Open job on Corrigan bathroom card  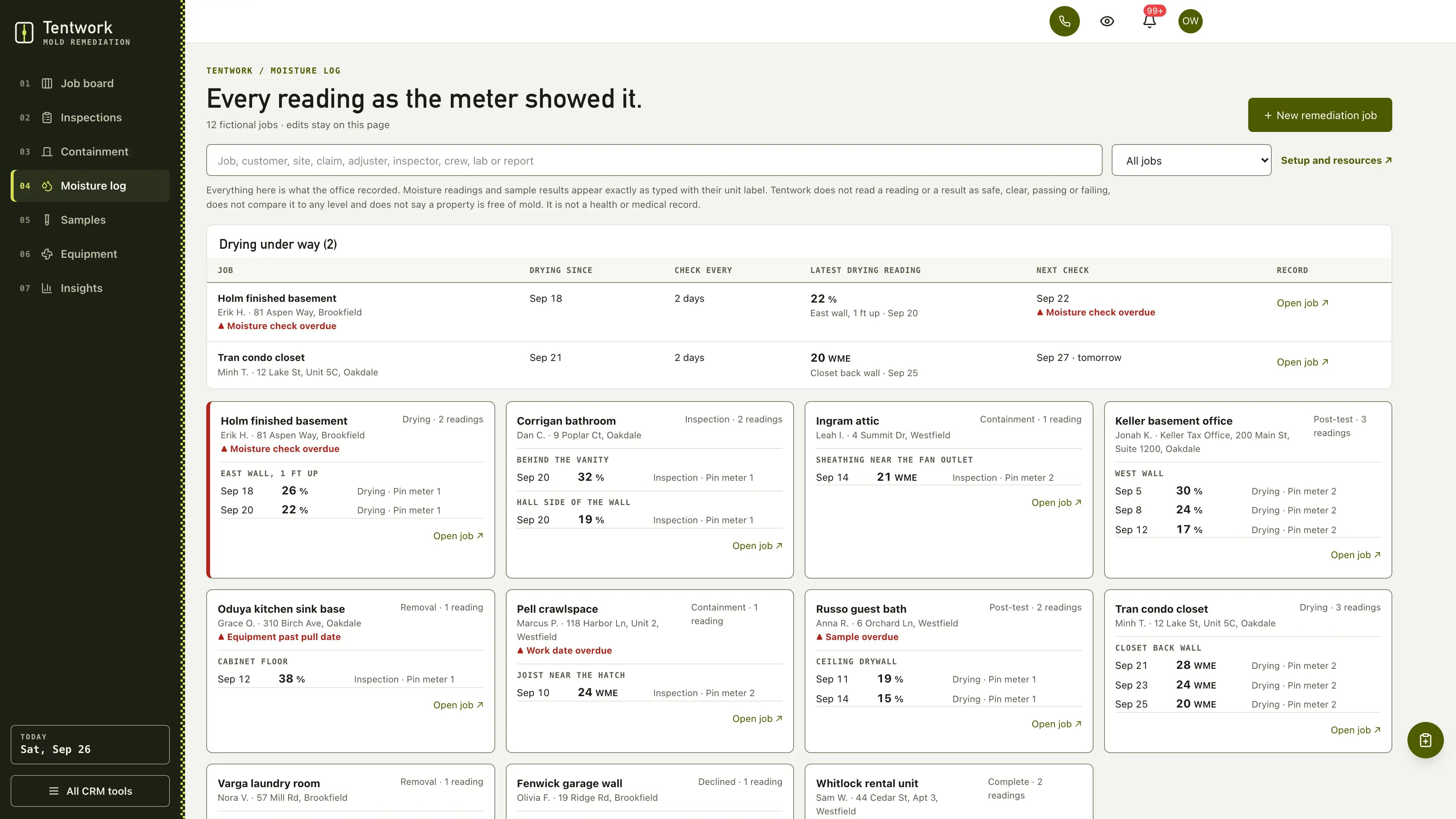pos(758,546)
